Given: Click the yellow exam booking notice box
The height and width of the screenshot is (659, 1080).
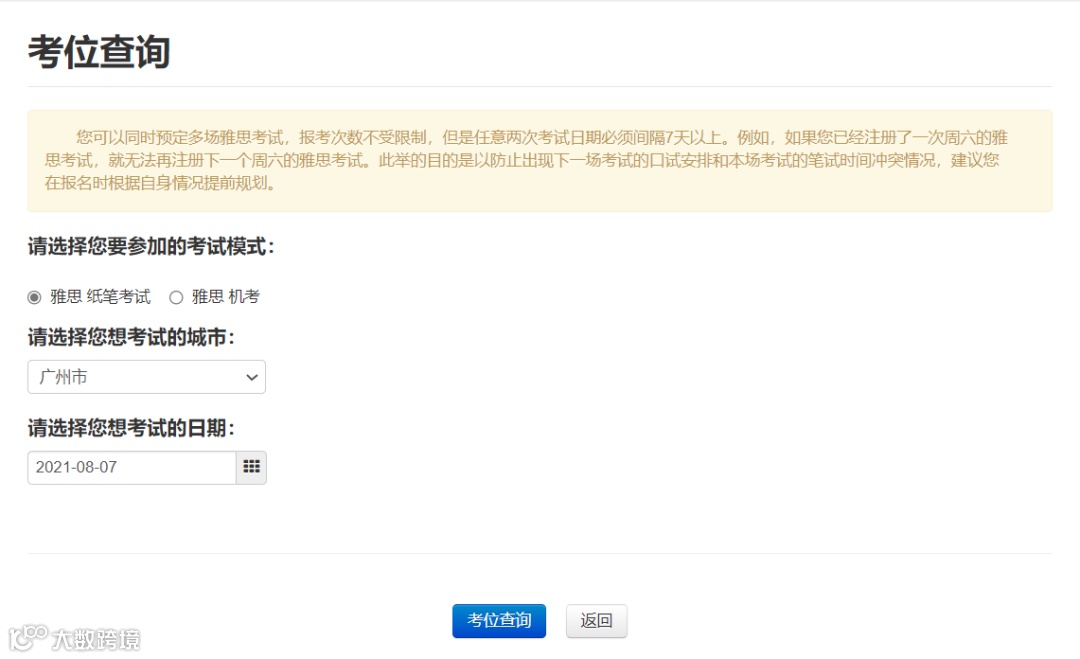Looking at the screenshot, I should coord(540,161).
